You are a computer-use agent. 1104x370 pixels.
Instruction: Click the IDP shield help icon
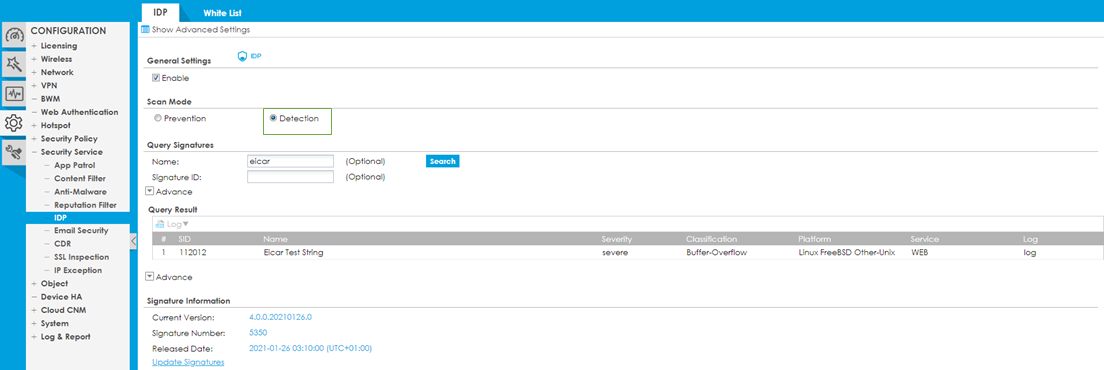(x=243, y=56)
